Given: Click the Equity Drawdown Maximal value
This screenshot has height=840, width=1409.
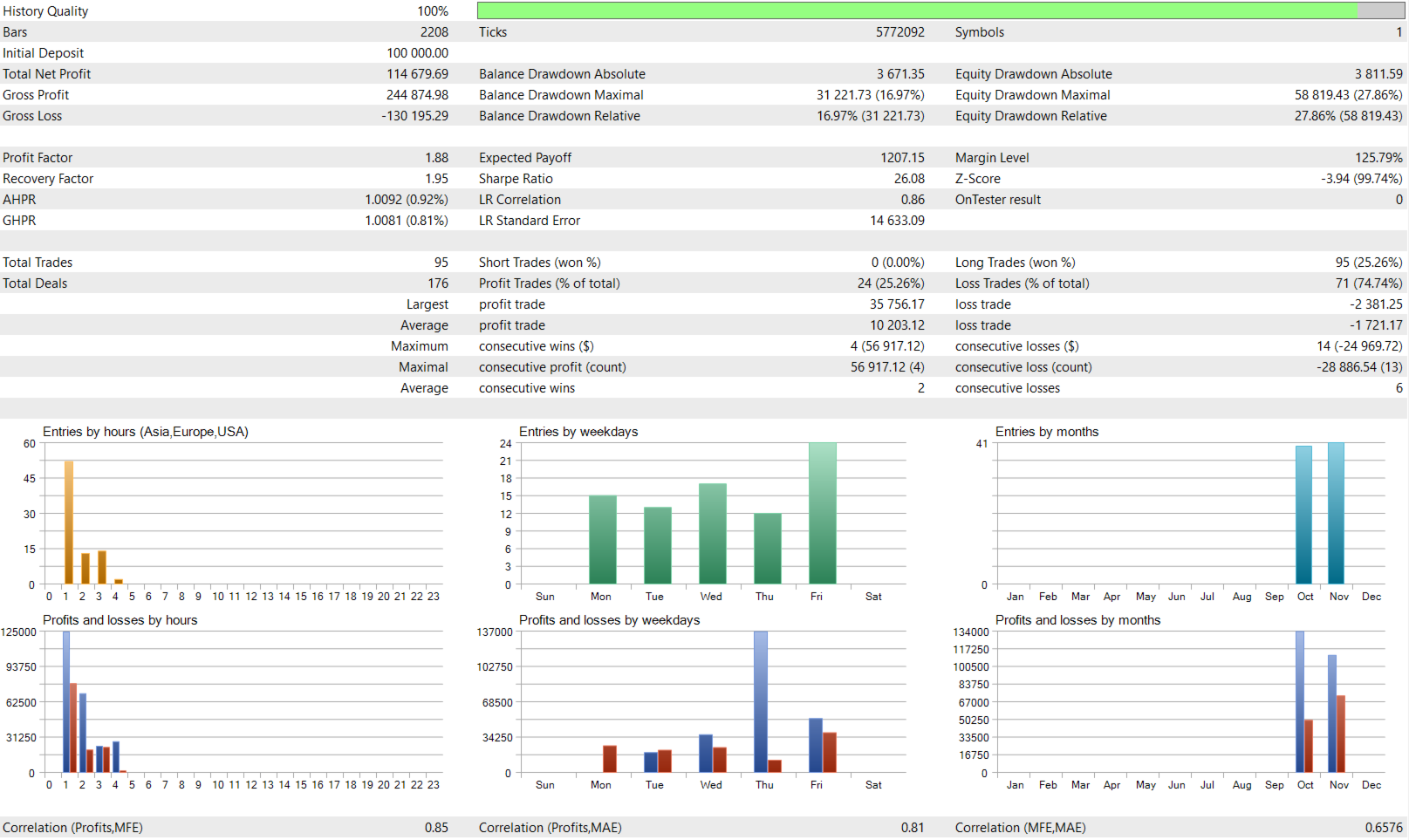Looking at the screenshot, I should tap(1348, 95).
